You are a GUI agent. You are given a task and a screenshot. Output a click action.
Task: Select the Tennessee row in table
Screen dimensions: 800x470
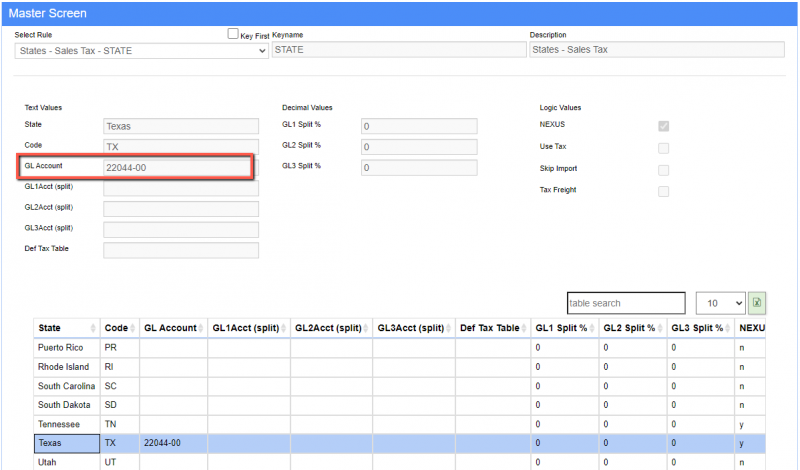66,423
